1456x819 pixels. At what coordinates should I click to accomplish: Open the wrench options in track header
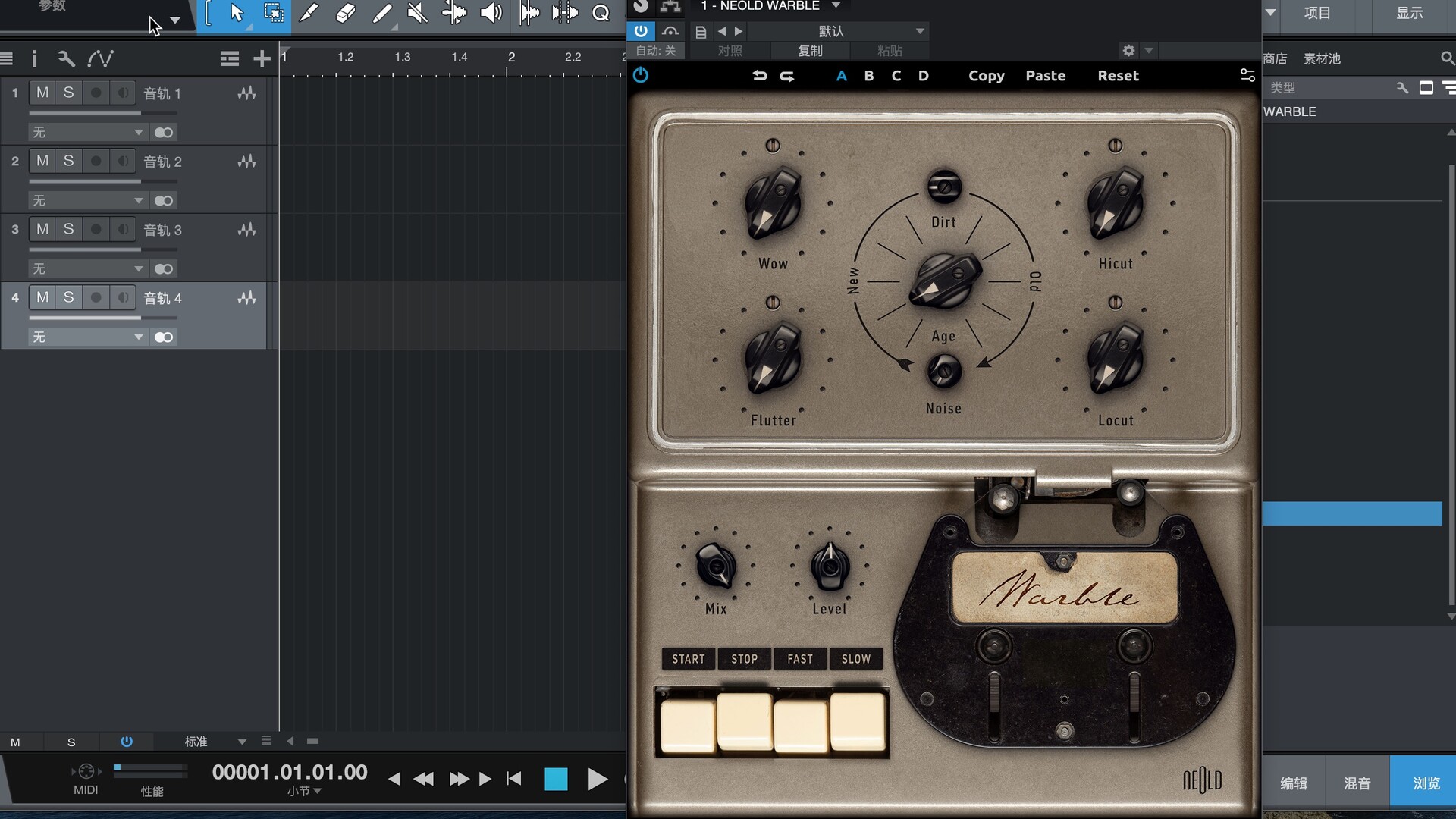[66, 58]
